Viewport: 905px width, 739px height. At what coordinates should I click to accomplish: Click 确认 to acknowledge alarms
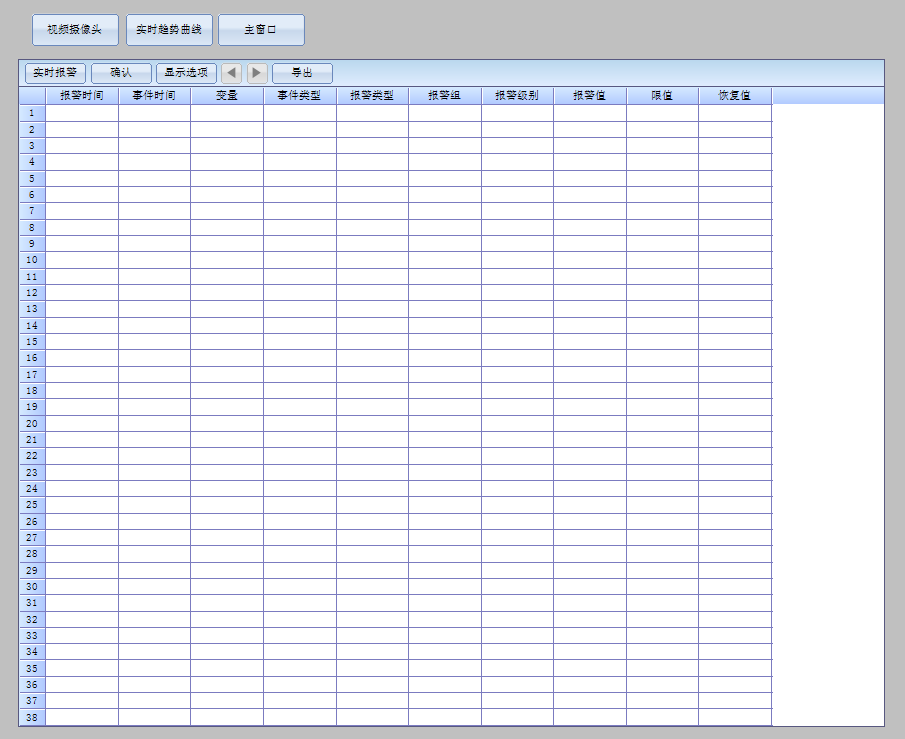121,73
